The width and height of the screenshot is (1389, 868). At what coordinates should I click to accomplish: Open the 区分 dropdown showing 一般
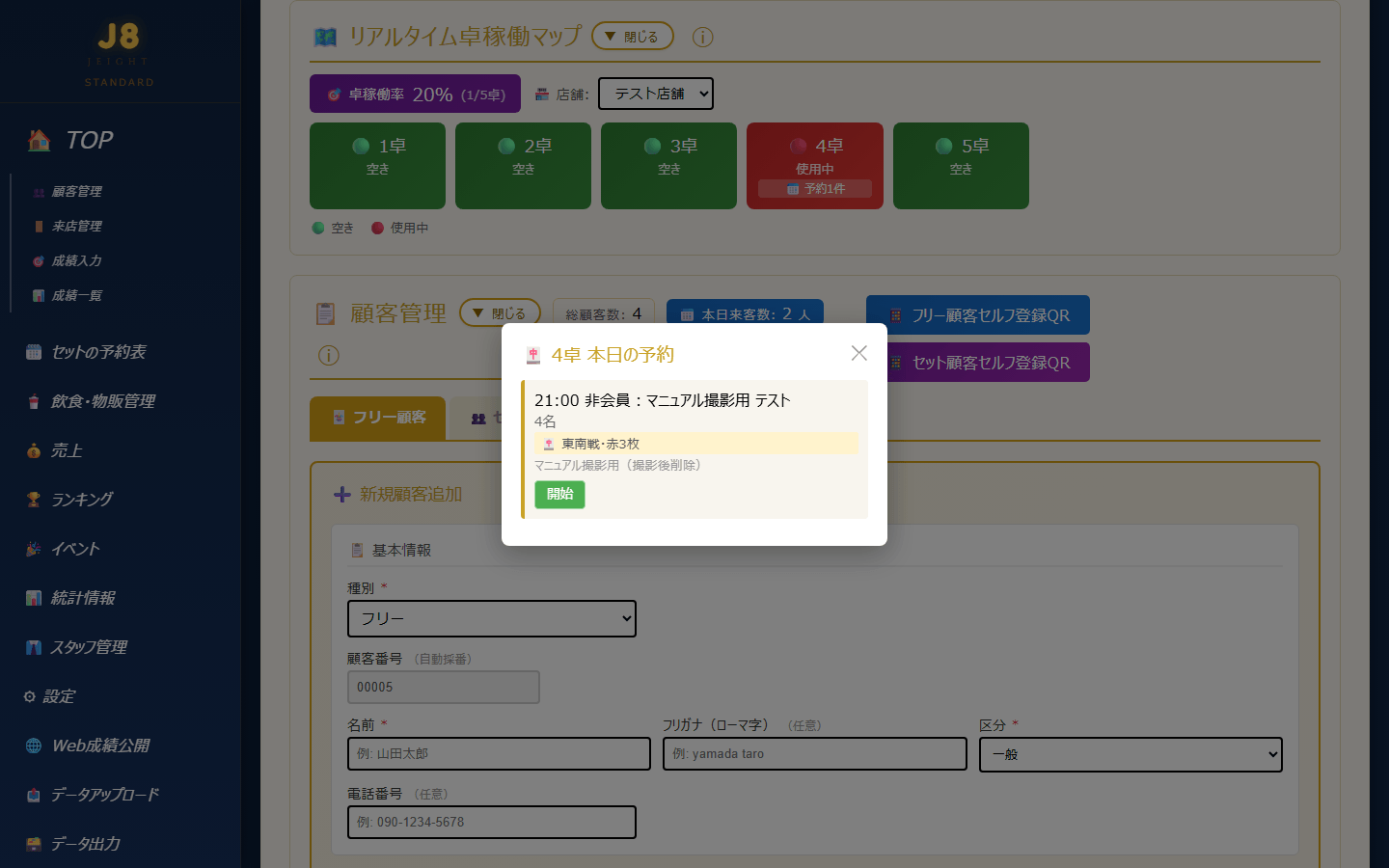1130,754
